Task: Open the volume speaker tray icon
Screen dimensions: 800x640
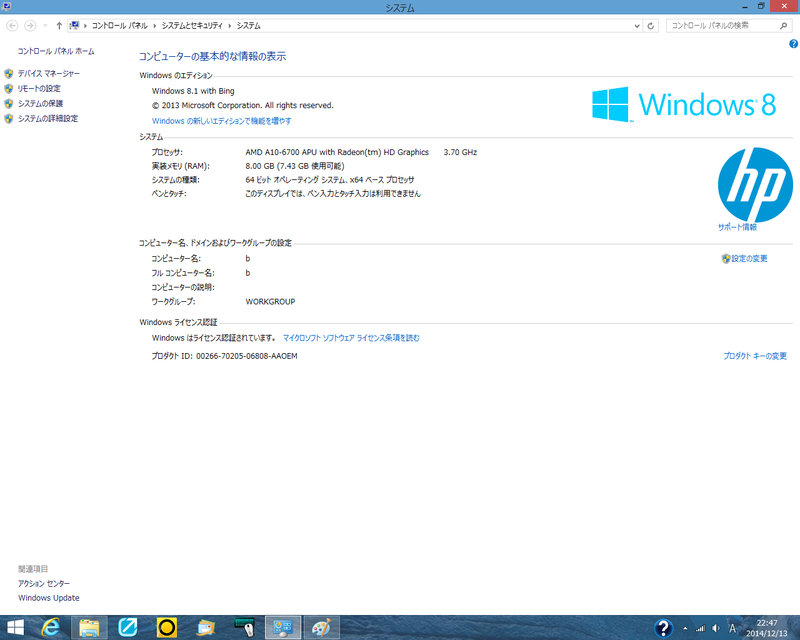Action: tap(716, 628)
